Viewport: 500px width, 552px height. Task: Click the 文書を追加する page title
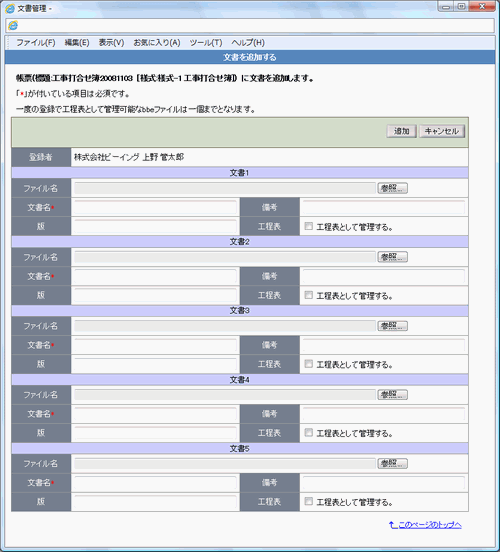pyautogui.click(x=250, y=57)
